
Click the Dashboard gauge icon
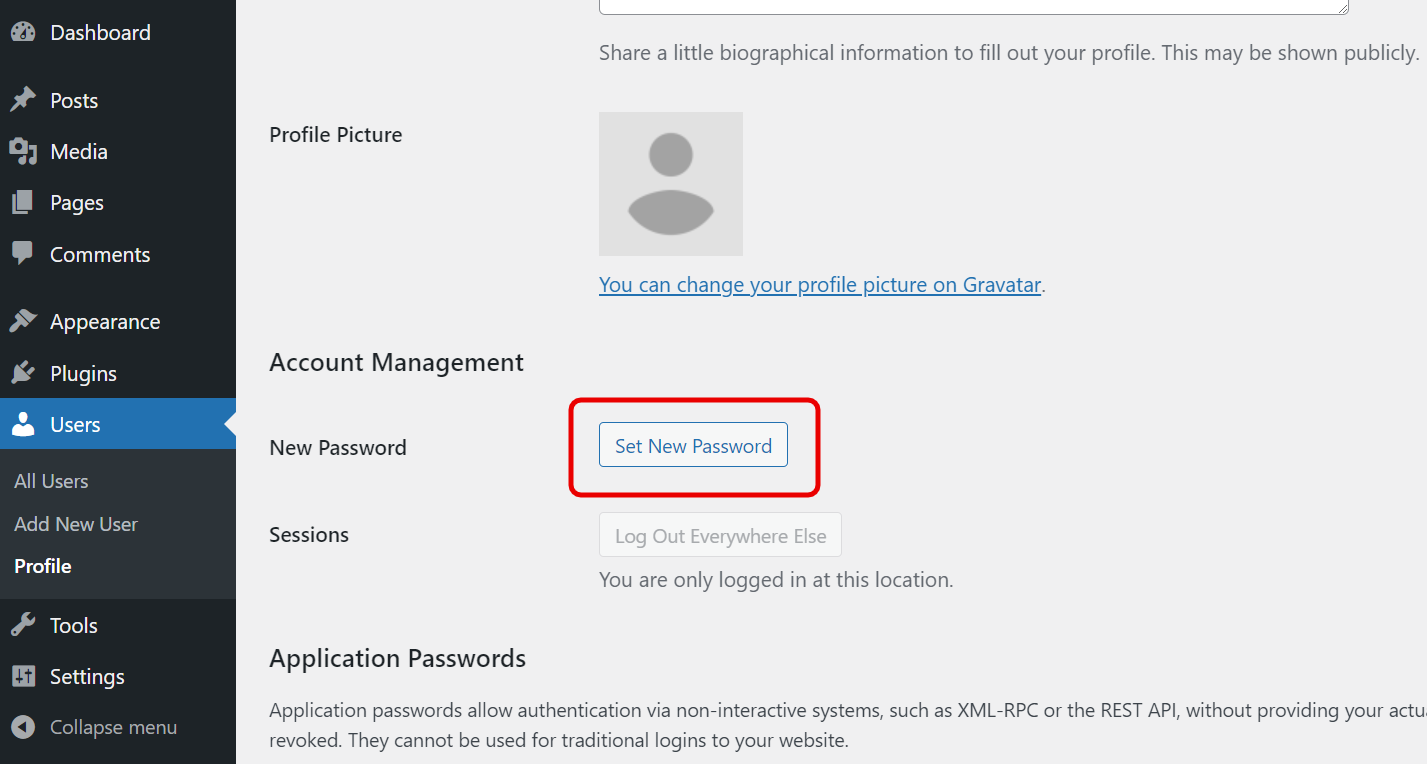pos(23,32)
